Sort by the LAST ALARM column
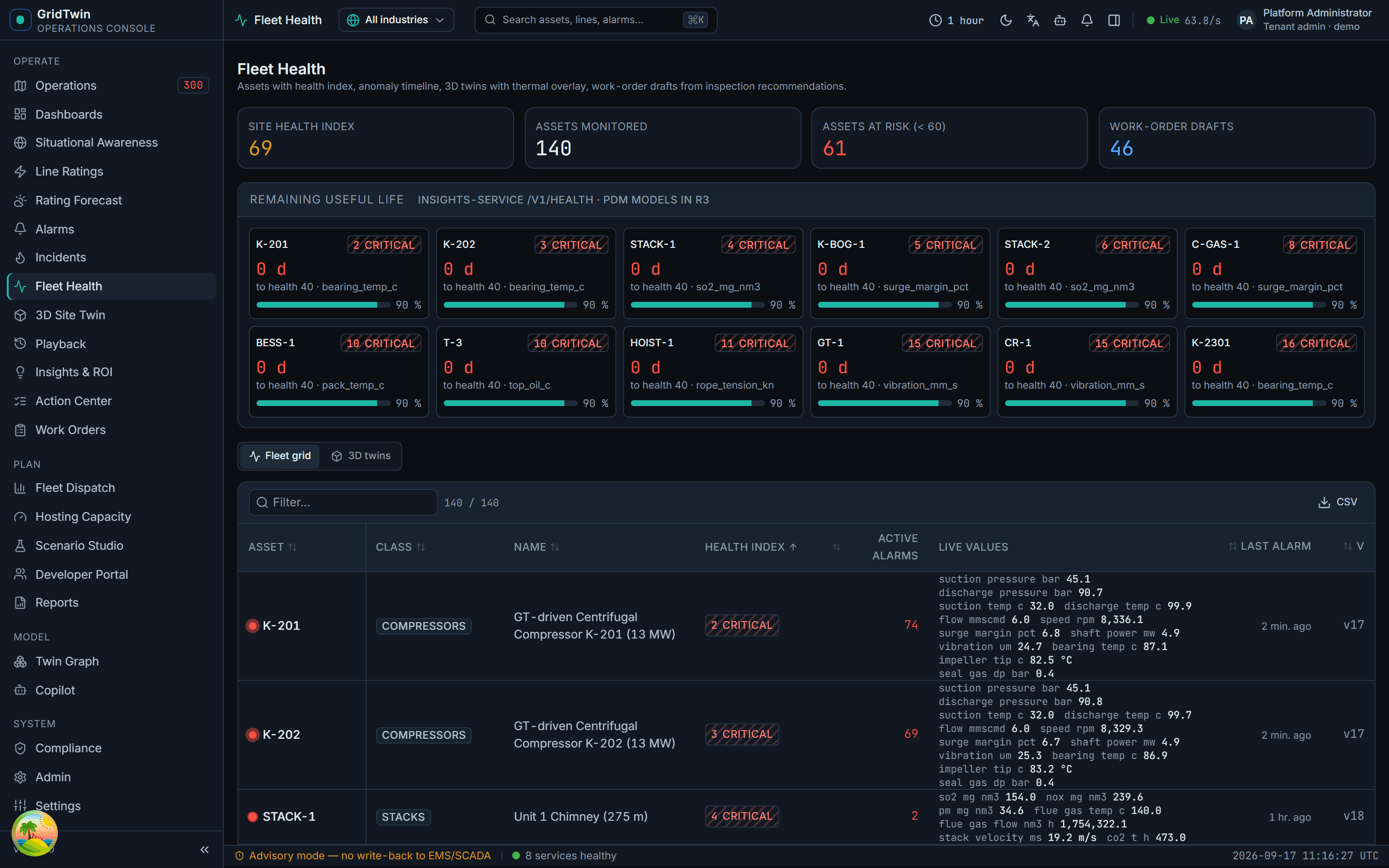The image size is (1389, 868). (1269, 546)
